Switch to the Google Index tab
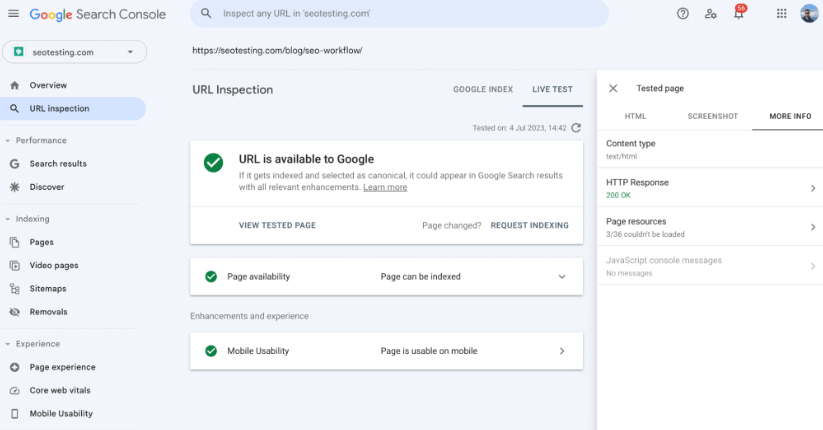The width and height of the screenshot is (823, 430). (483, 89)
